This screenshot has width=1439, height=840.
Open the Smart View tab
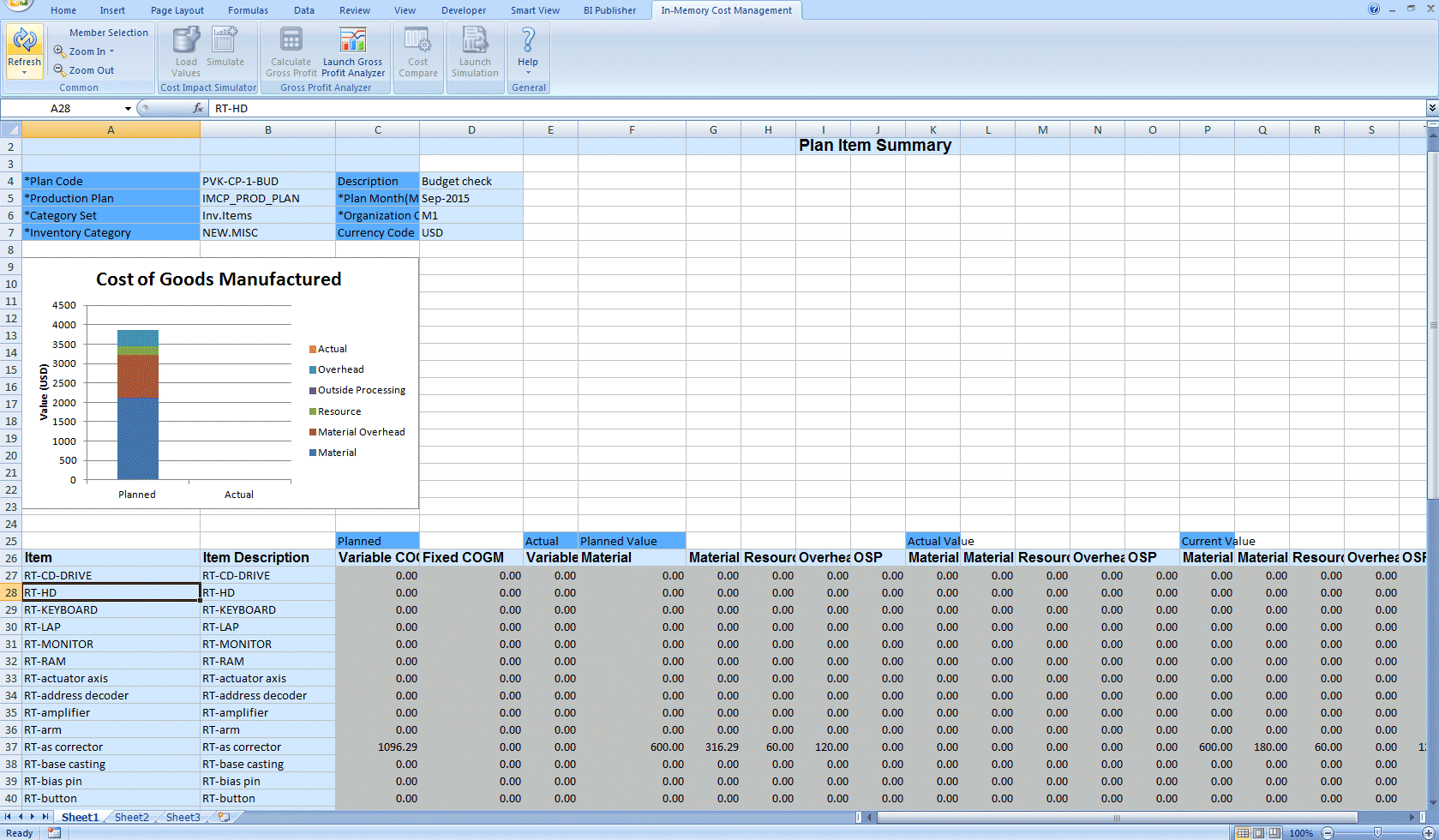(535, 10)
